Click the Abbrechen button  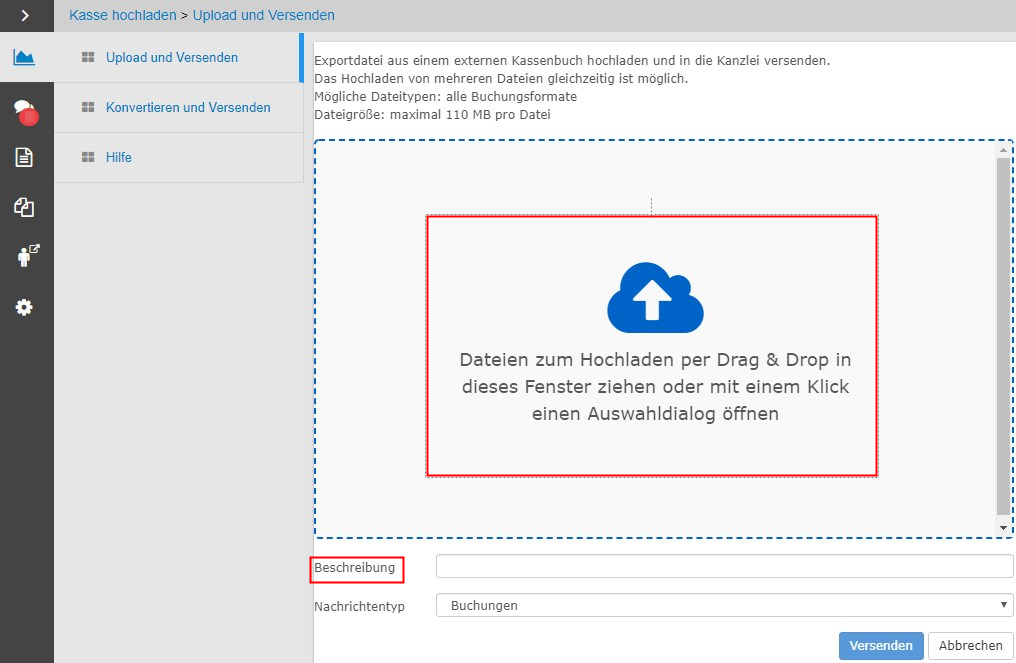[971, 646]
